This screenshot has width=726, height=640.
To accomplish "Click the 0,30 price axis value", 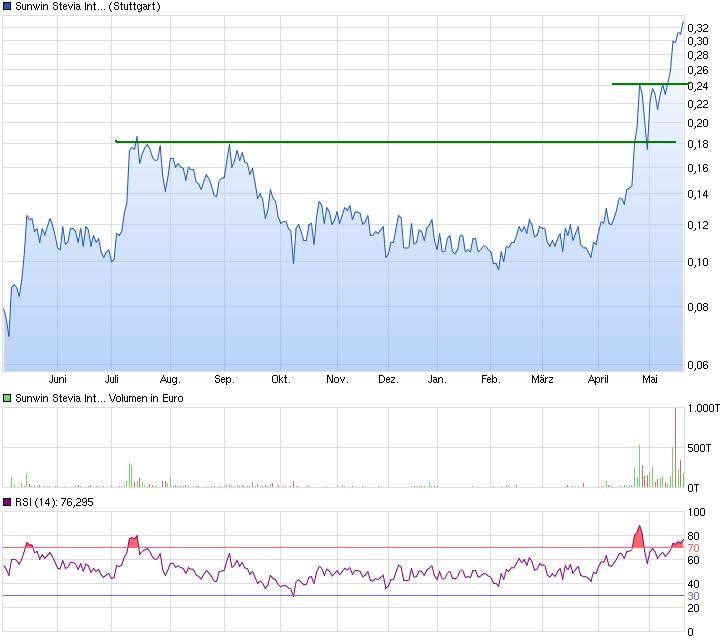I will [x=698, y=41].
